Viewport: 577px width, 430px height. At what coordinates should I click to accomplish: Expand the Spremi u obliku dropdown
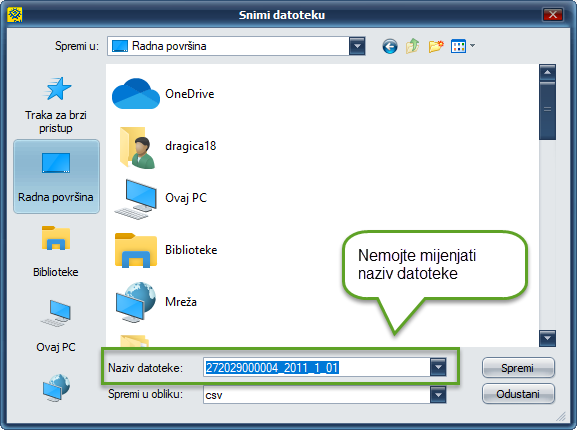pos(438,395)
